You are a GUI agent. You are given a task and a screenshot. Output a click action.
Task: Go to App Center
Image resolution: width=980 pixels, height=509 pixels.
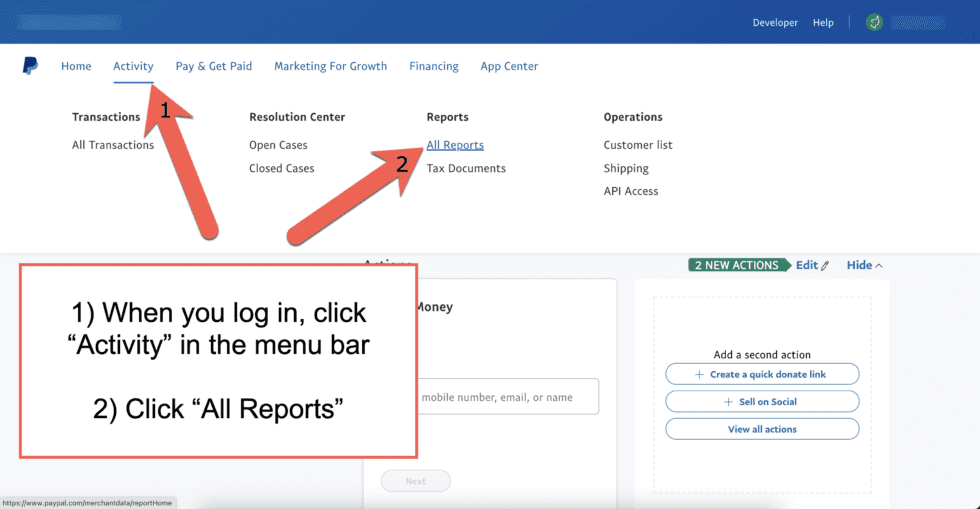click(509, 66)
